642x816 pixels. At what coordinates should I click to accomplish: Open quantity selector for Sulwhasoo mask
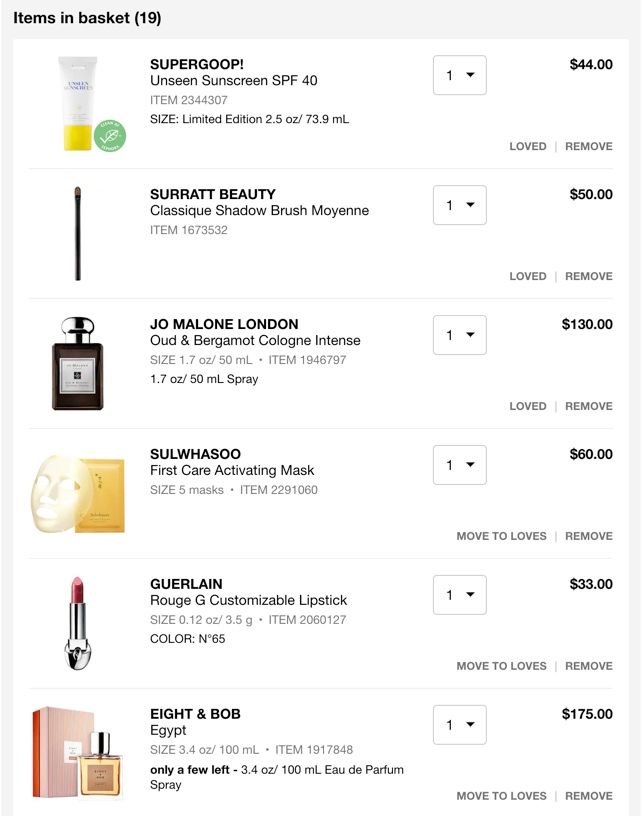[459, 464]
